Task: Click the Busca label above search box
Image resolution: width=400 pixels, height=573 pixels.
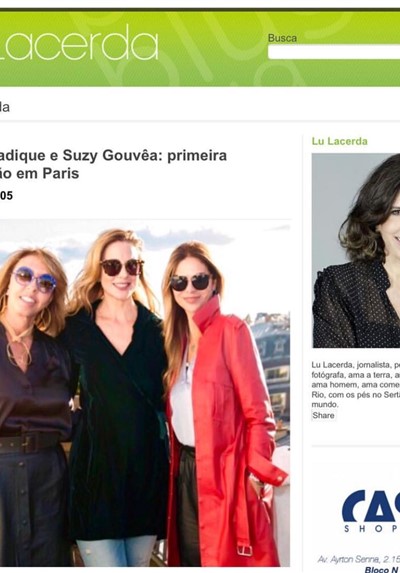Action: [x=282, y=38]
